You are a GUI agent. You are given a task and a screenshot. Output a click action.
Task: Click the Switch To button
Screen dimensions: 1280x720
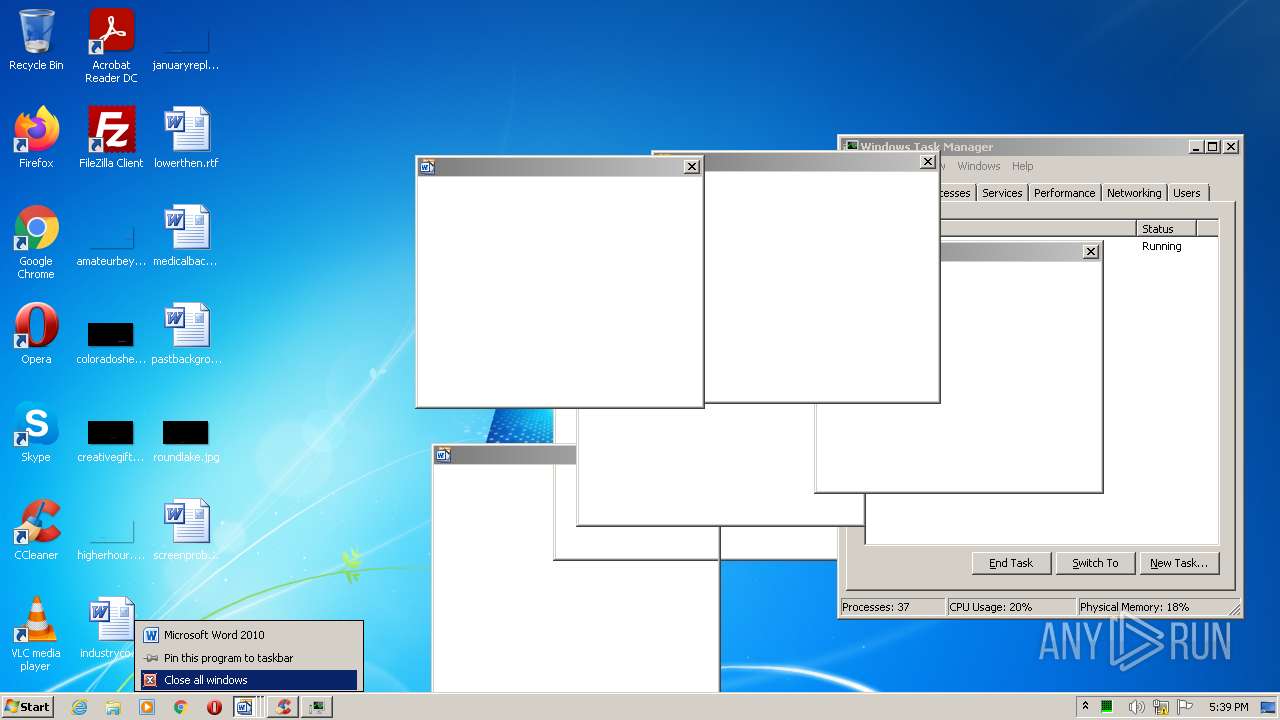coord(1095,563)
